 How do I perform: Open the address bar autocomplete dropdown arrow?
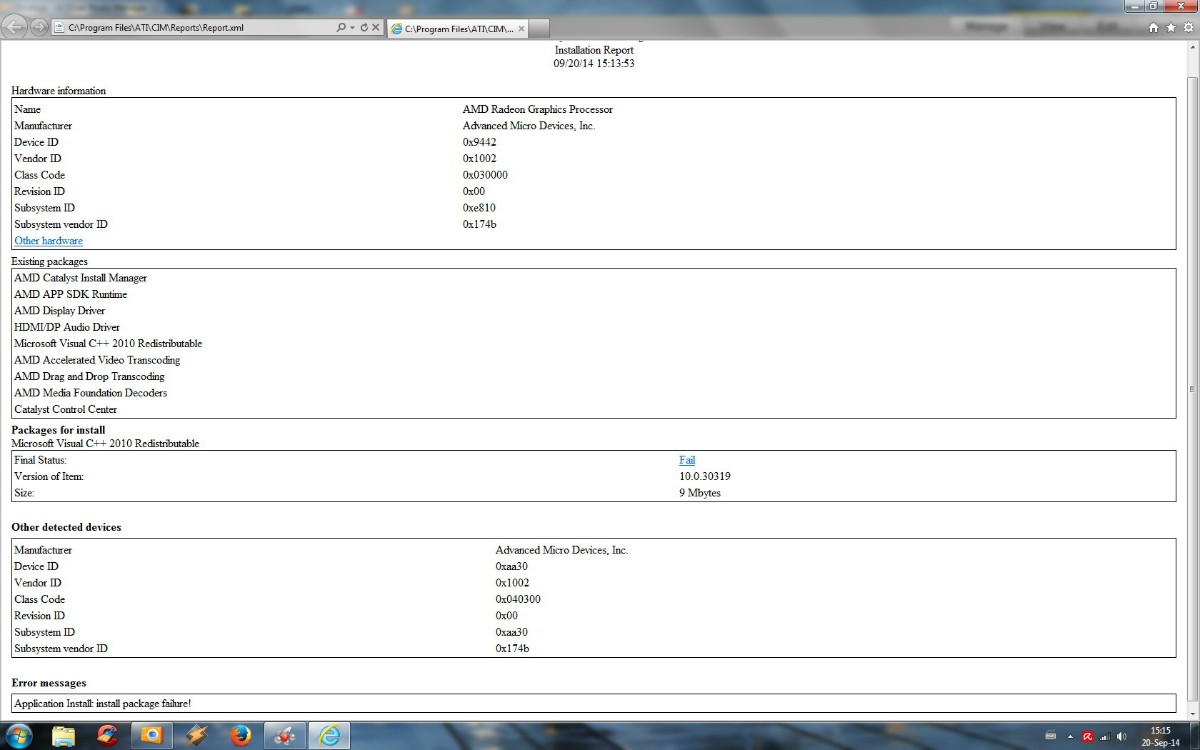pyautogui.click(x=352, y=28)
